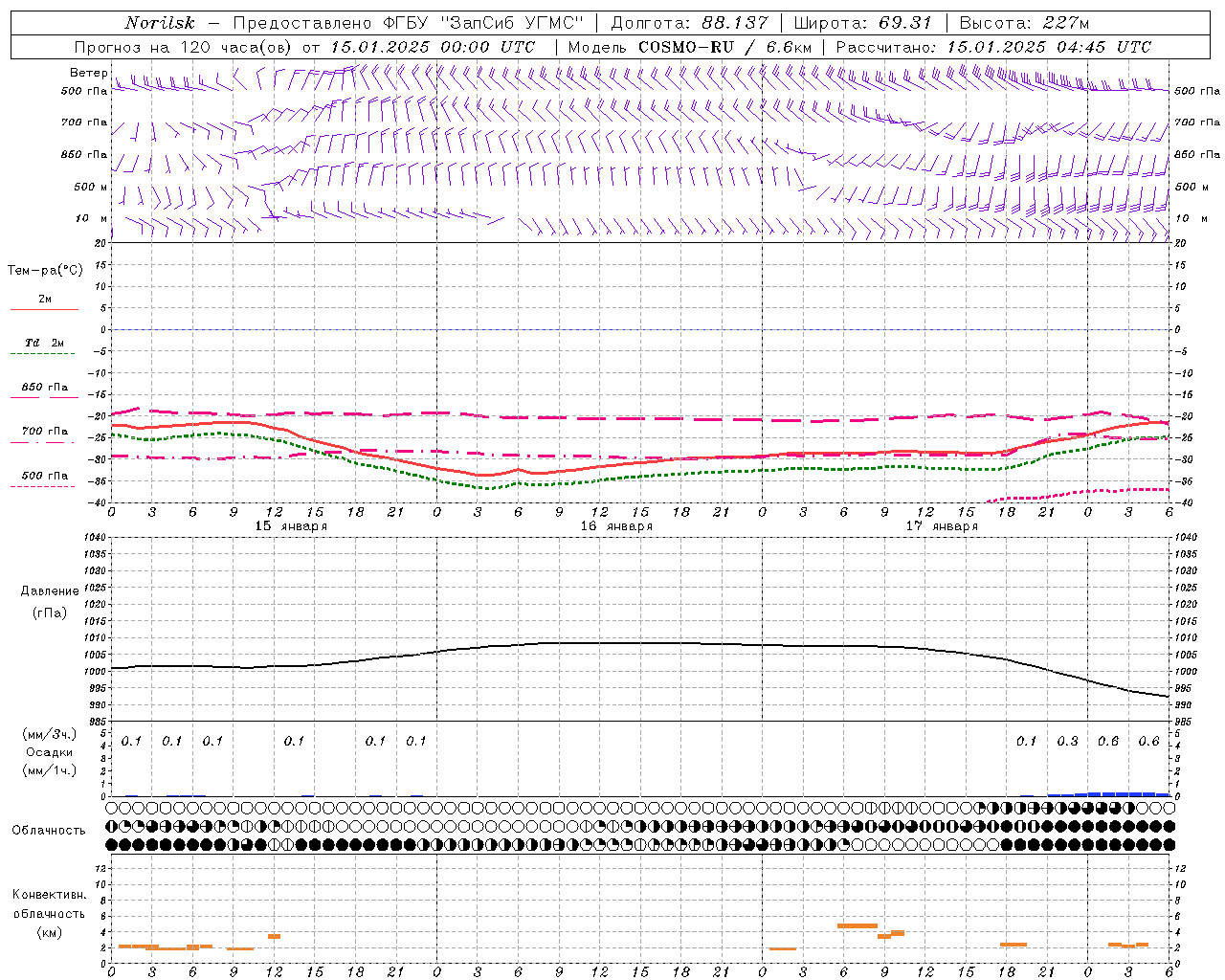1225x980 pixels.
Task: Click the '0.3' precipitation amount value
Action: [x=1067, y=742]
